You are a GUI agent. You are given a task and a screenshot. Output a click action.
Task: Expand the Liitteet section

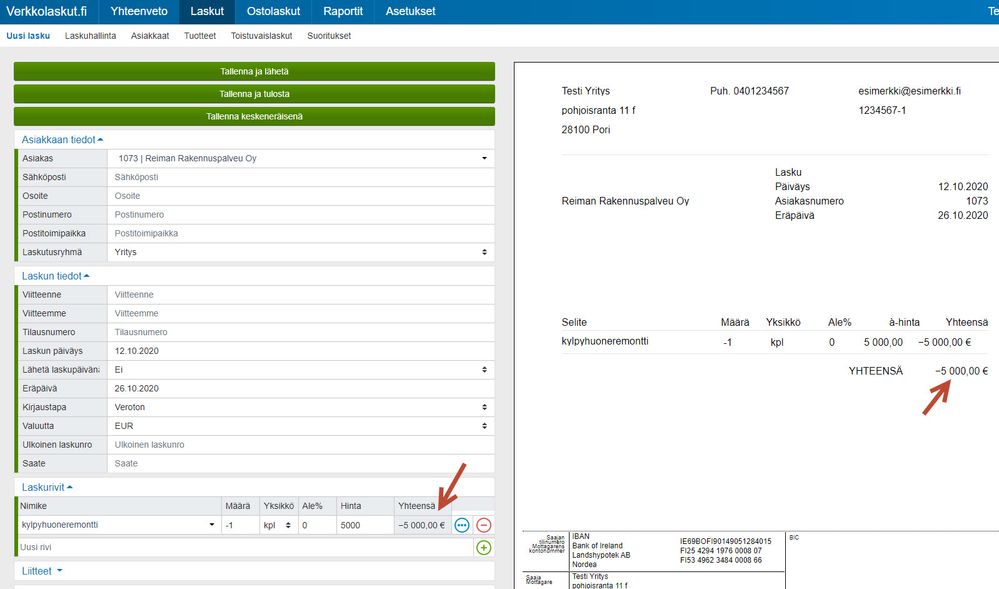tap(42, 571)
